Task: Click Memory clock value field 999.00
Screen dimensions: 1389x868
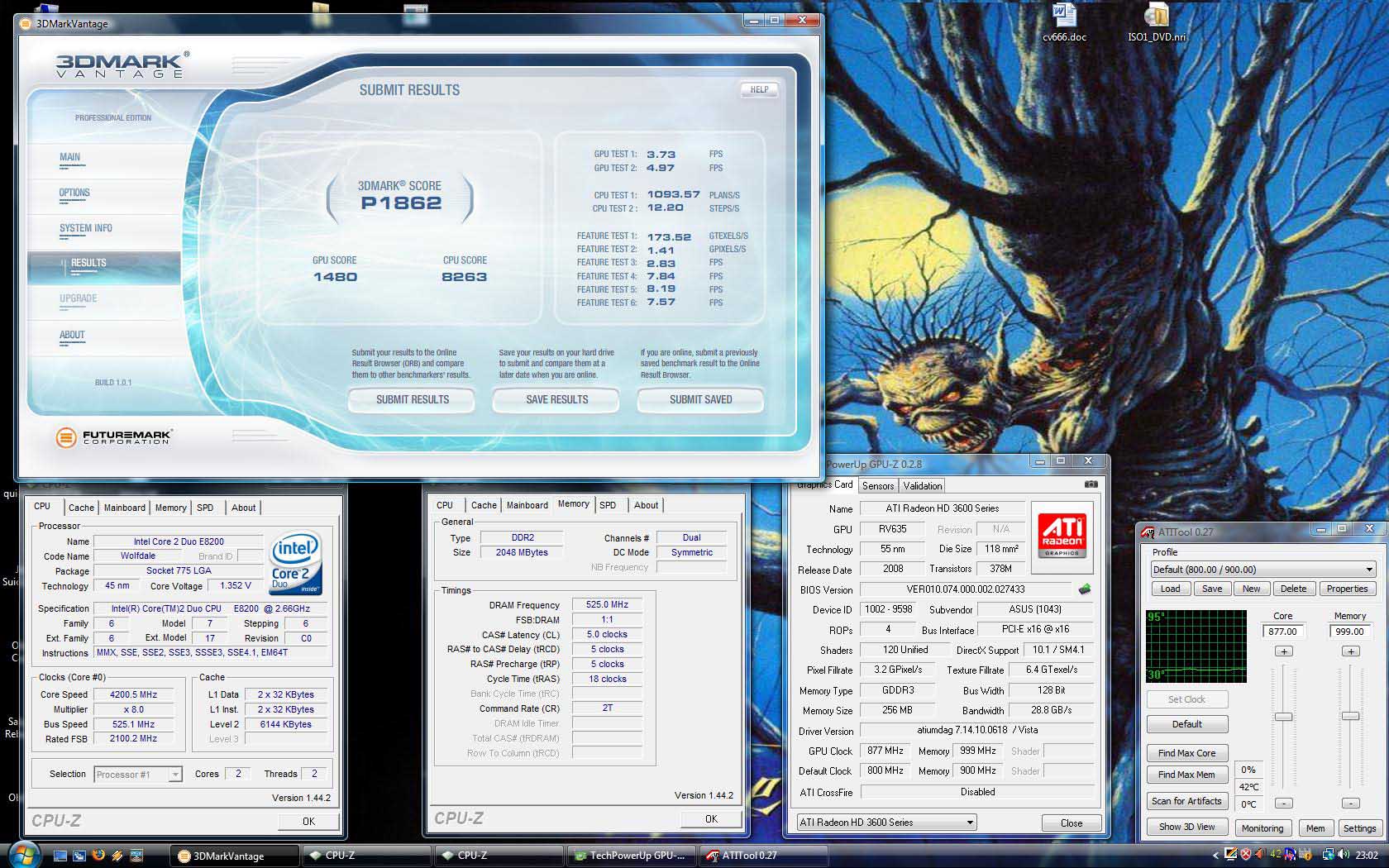Action: point(1350,631)
